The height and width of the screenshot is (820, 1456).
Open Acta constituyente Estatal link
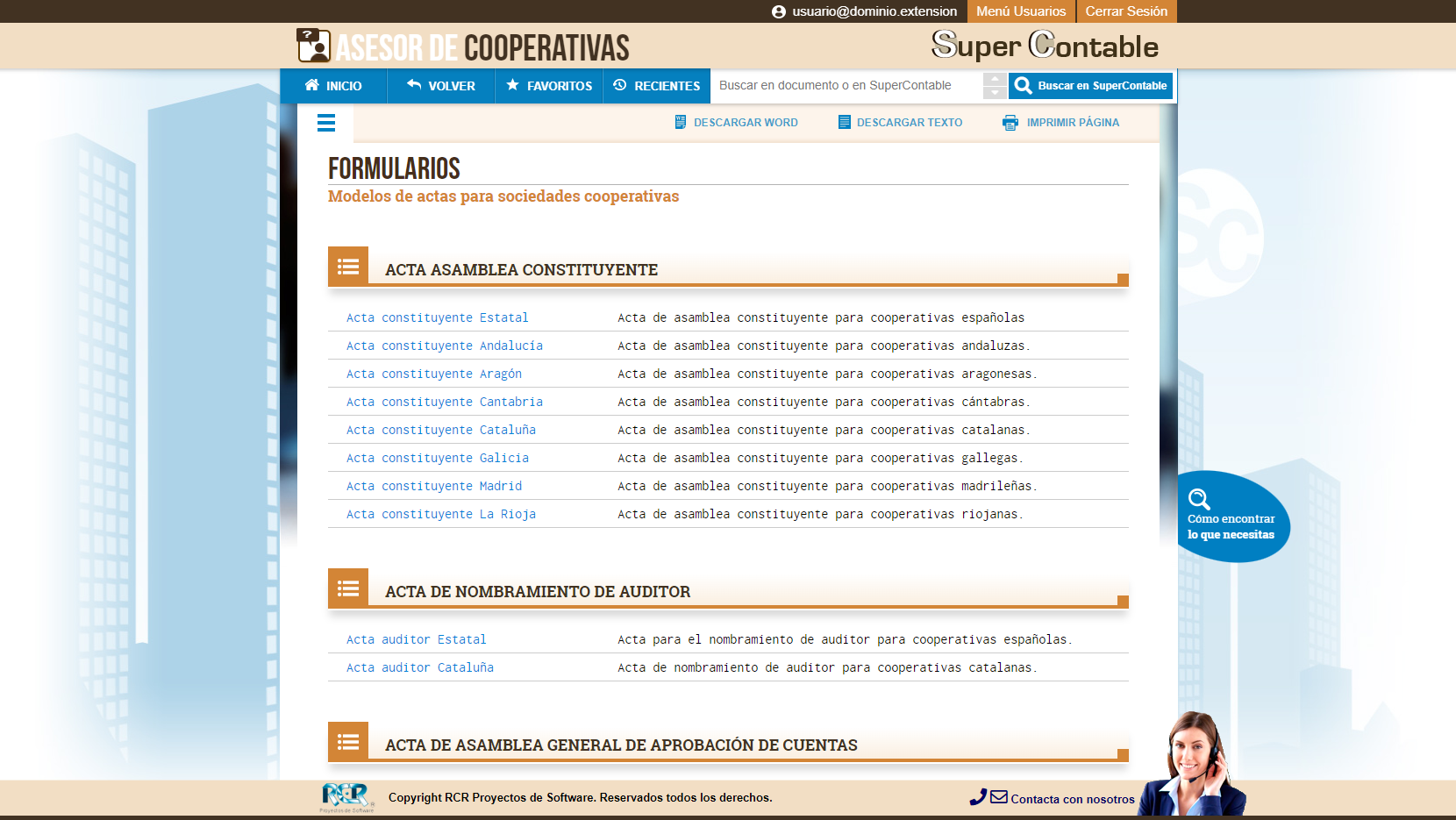pos(437,317)
